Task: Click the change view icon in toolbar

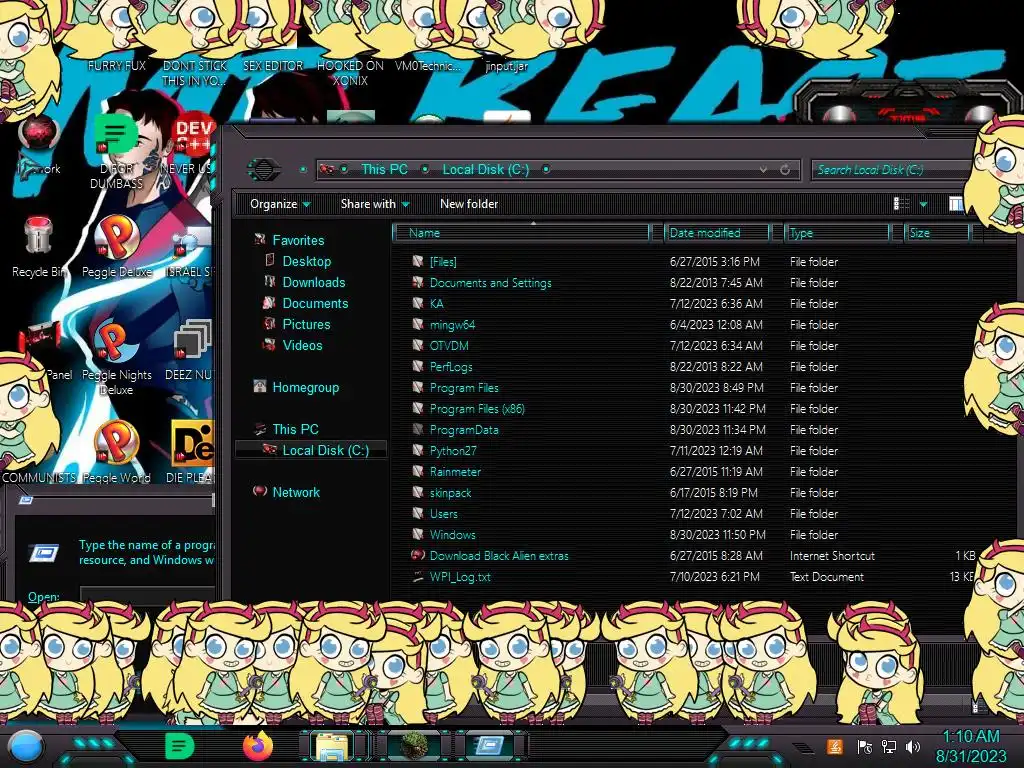Action: 901,204
